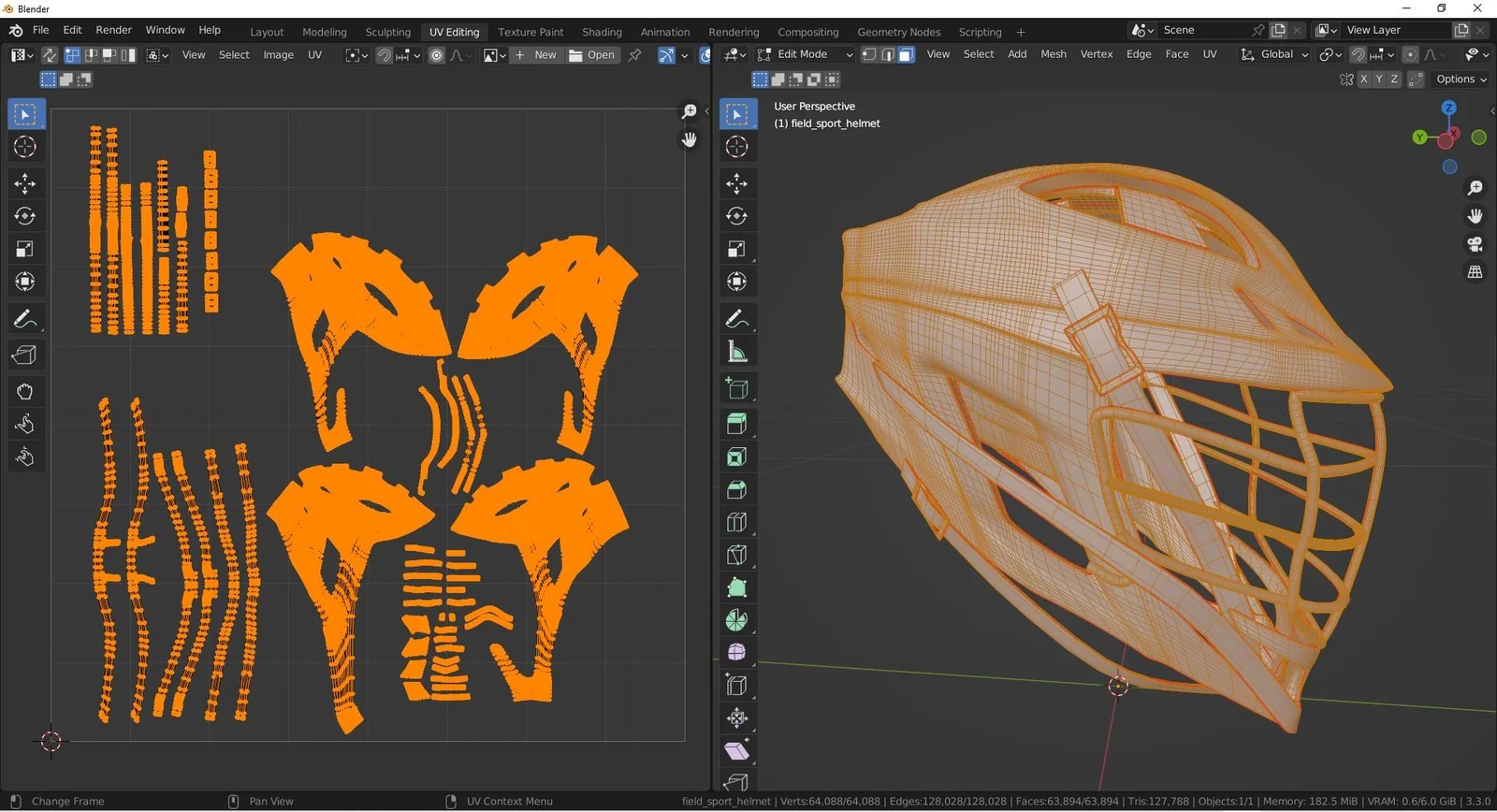1497x812 pixels.
Task: Activate the Extrude Region tool
Action: click(x=737, y=424)
